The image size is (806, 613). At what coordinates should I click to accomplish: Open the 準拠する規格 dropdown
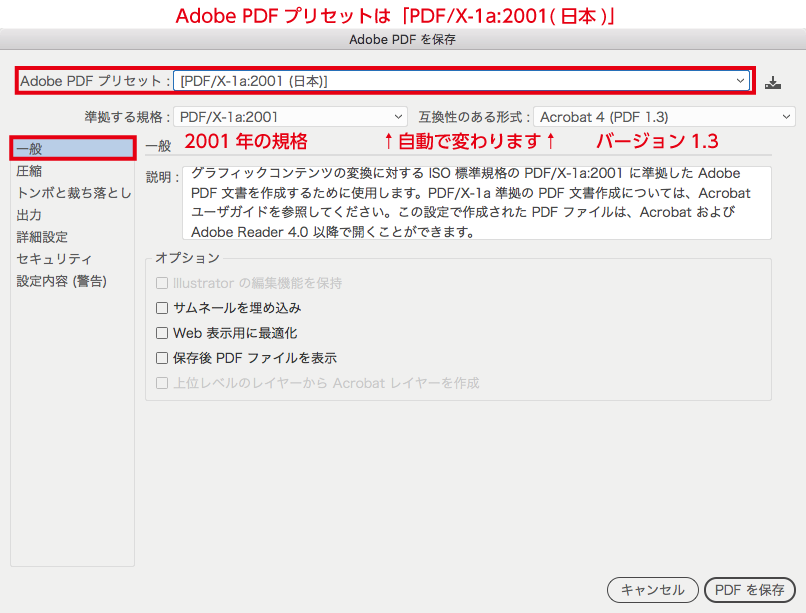click(290, 117)
